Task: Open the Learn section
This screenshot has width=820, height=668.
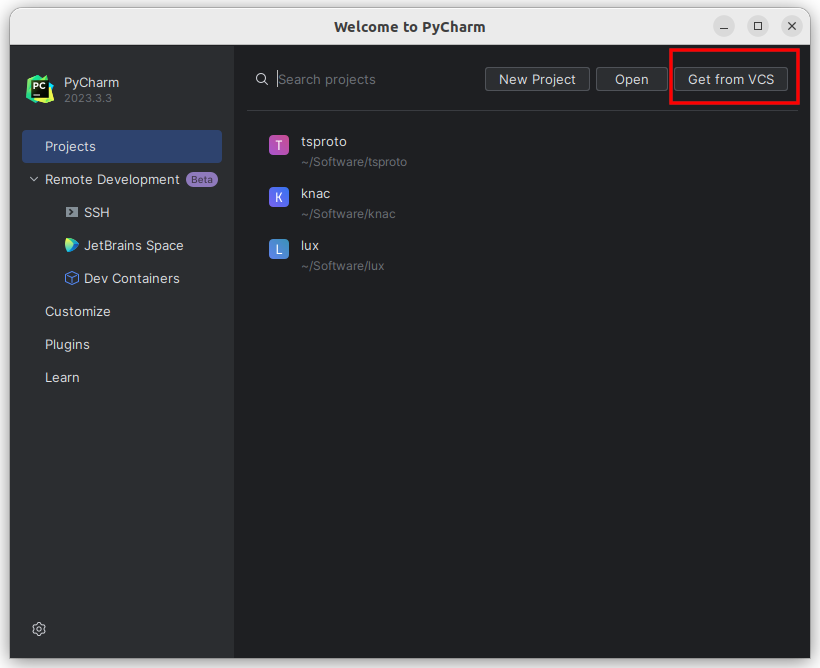Action: click(x=62, y=377)
